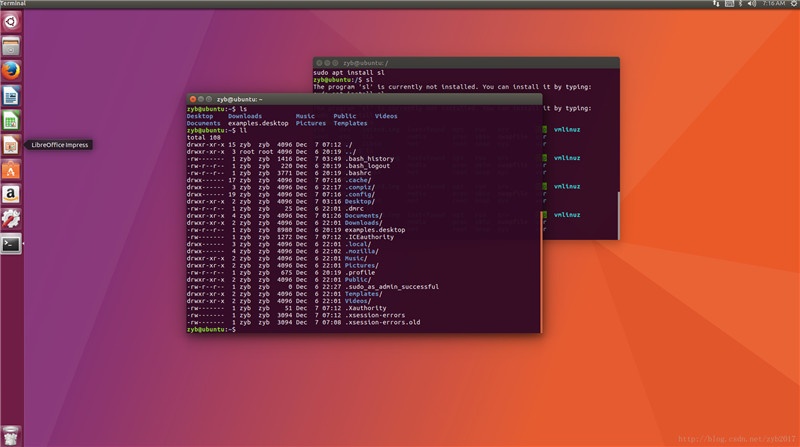Open Firefox web browser
The height and width of the screenshot is (447, 800).
[11, 71]
